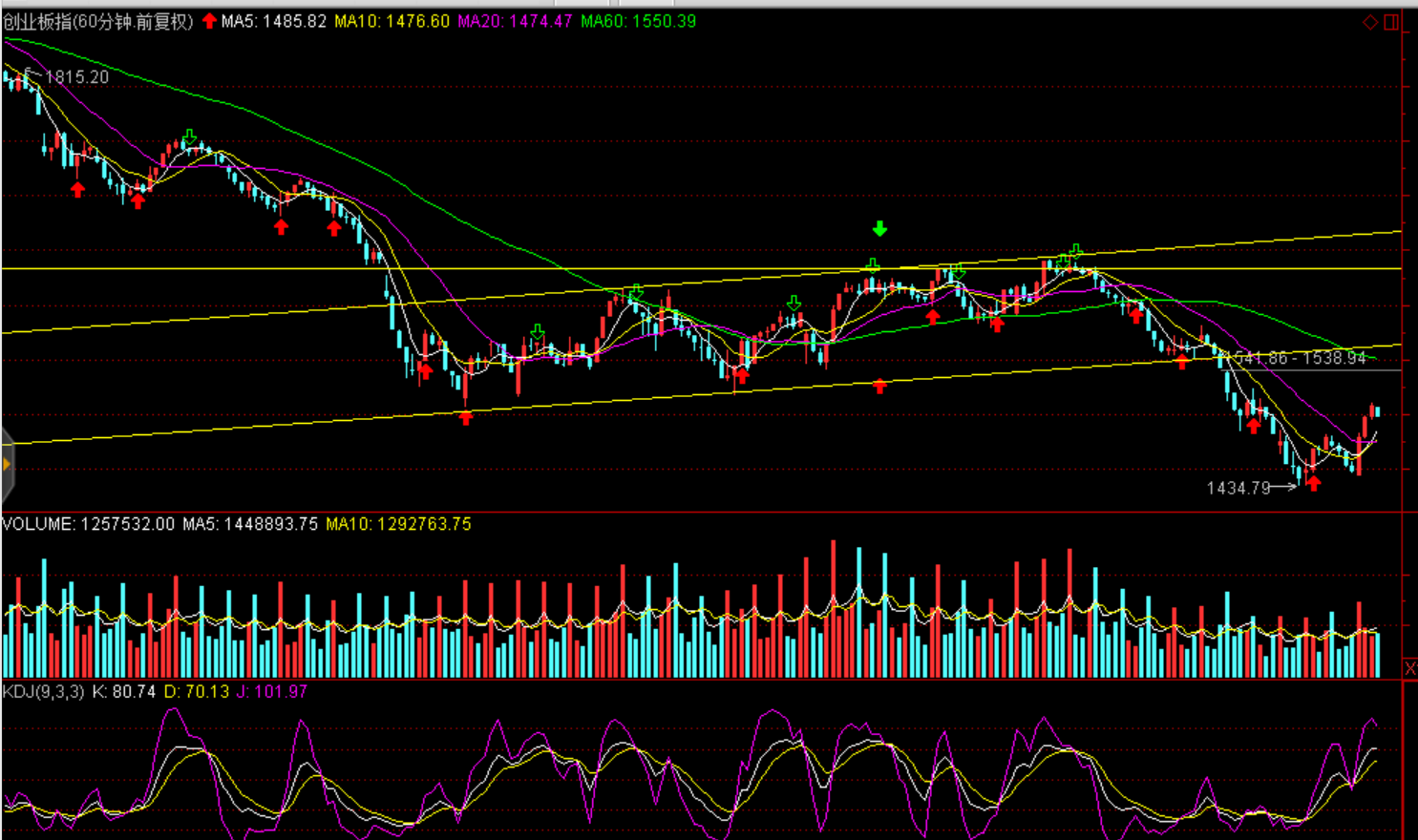Click red arrow next to MA5 label
This screenshot has width=1418, height=840.
[x=209, y=21]
